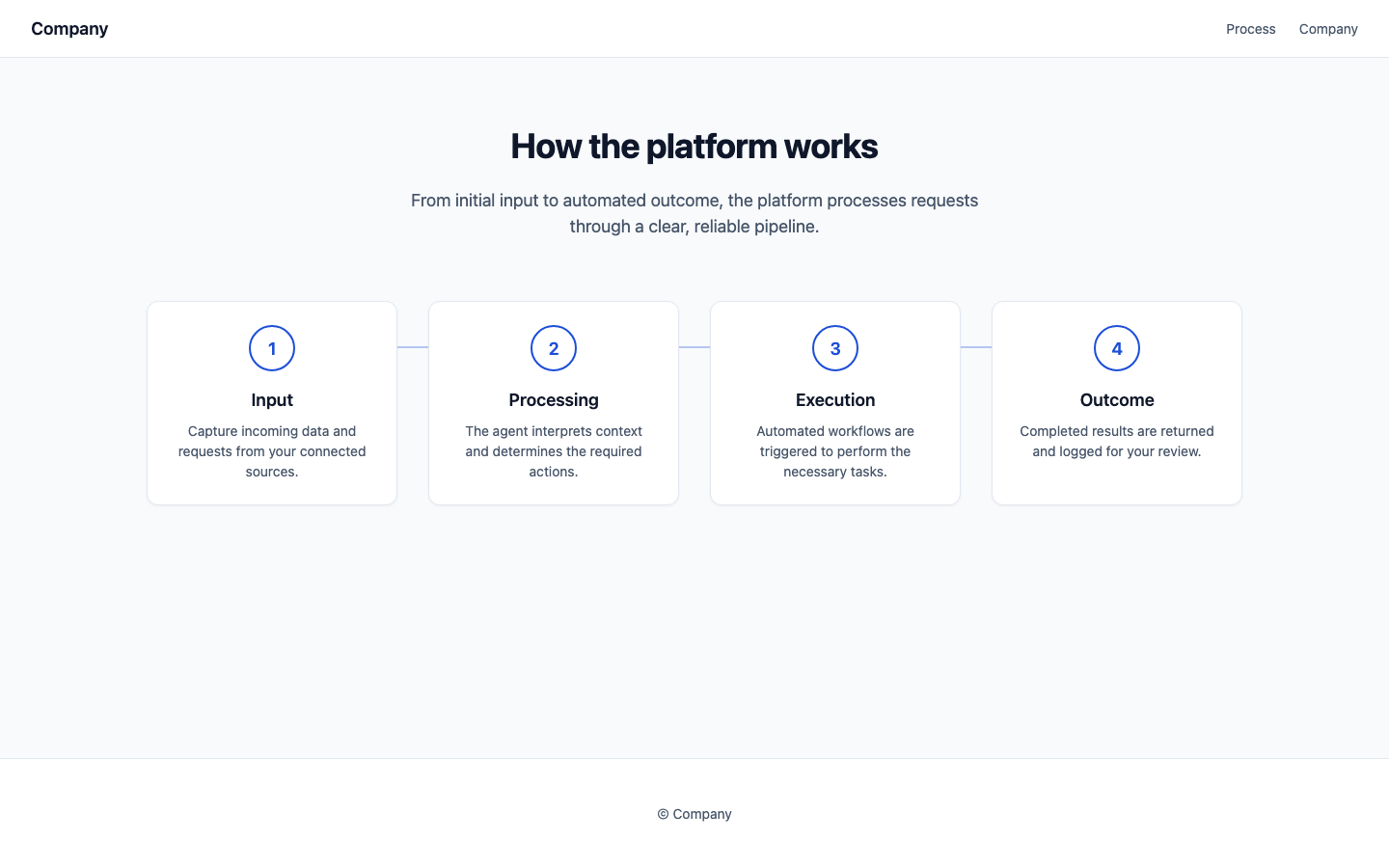Select the Input card title
This screenshot has height=868, width=1389.
click(x=272, y=400)
